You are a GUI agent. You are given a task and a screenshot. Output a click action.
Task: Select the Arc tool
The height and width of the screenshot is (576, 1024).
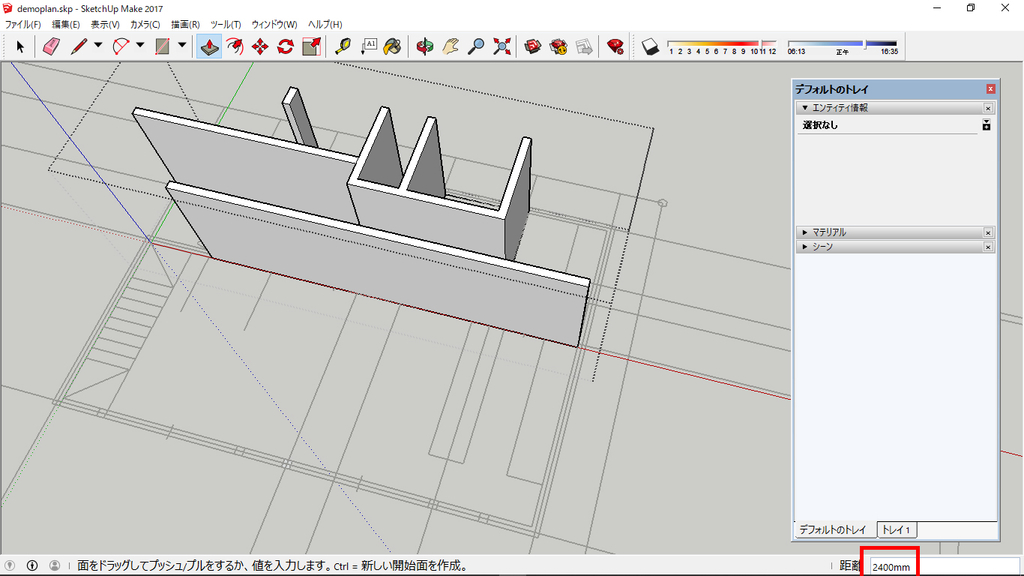121,46
